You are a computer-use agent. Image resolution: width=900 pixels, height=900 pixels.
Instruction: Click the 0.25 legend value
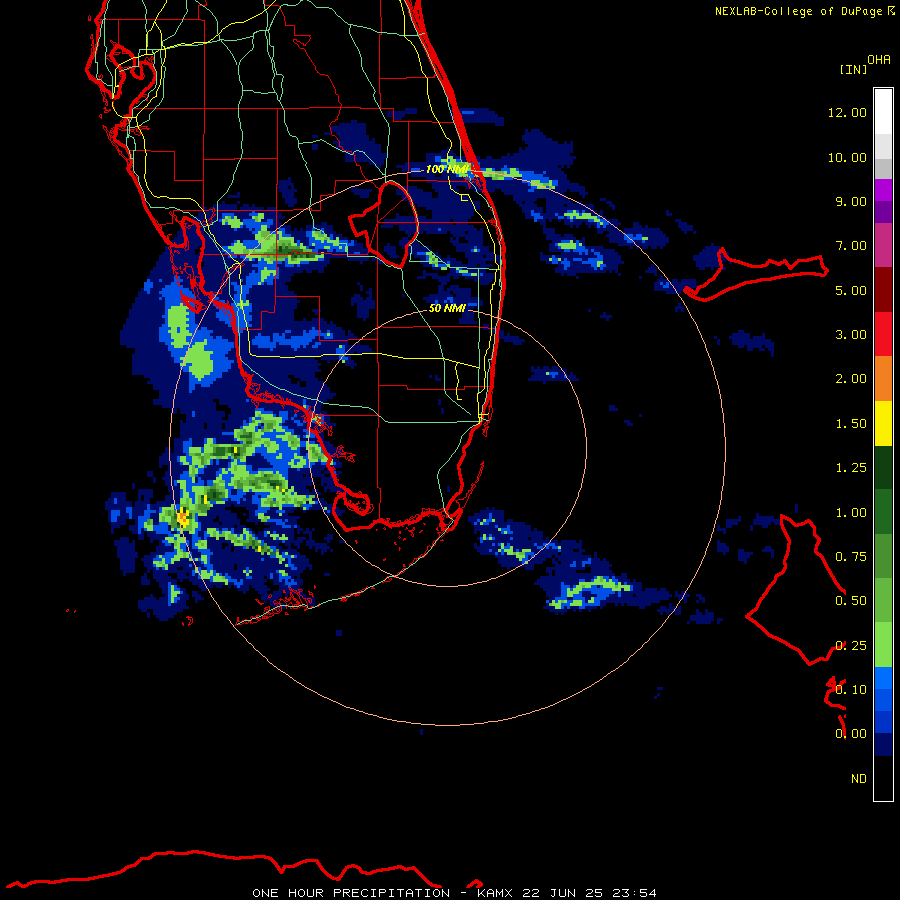click(x=851, y=646)
